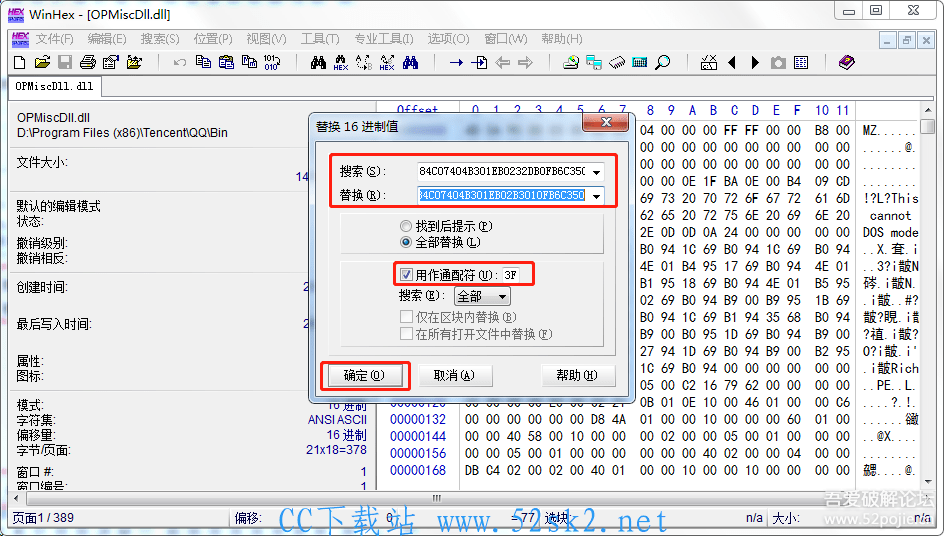
Task: Open the 帮助(H) menu
Action: pyautogui.click(x=562, y=39)
